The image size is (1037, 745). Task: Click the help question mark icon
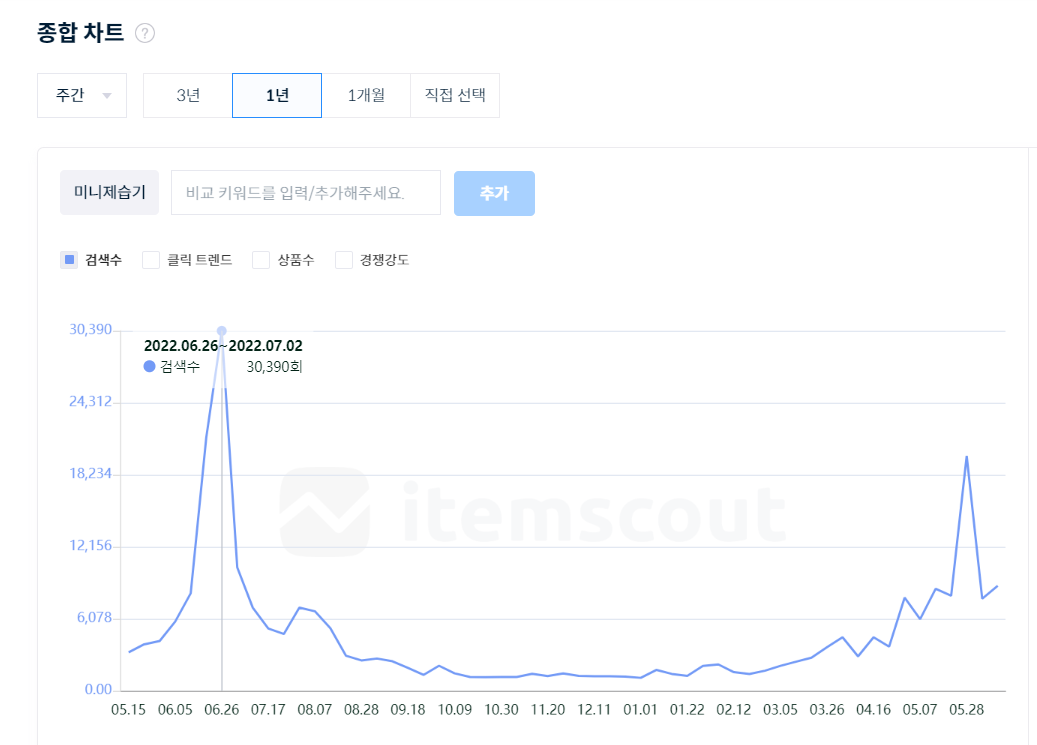tap(145, 34)
